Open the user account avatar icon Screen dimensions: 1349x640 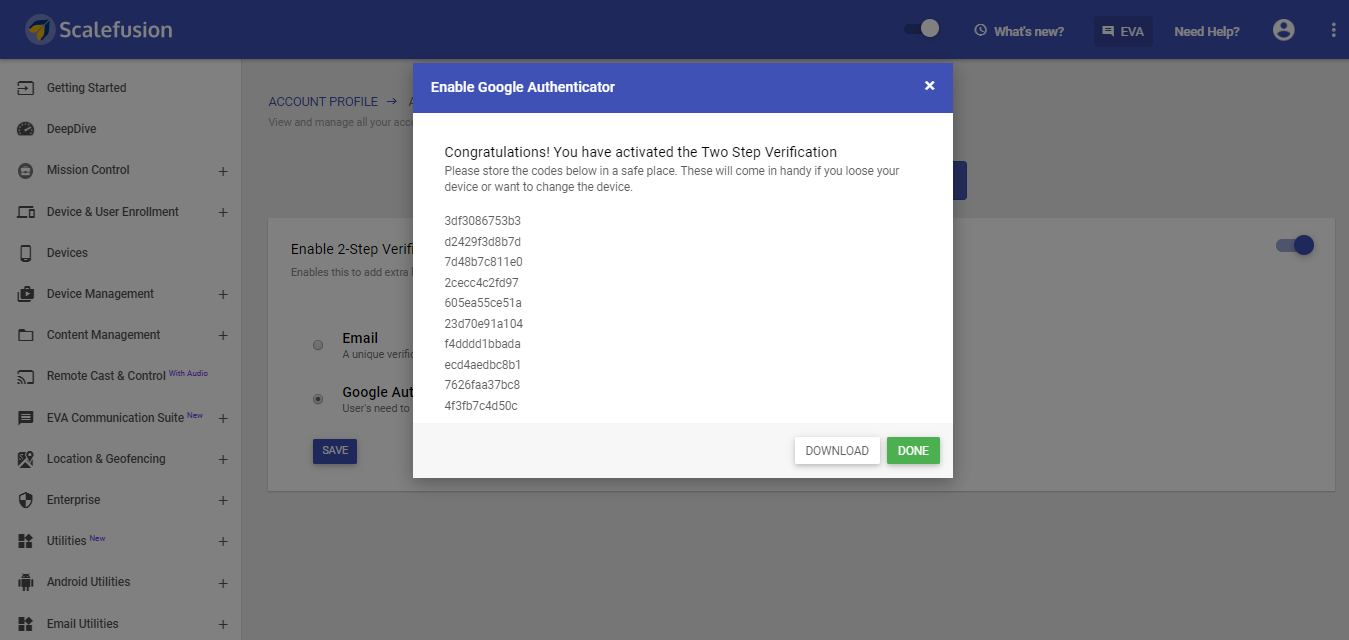click(x=1284, y=30)
